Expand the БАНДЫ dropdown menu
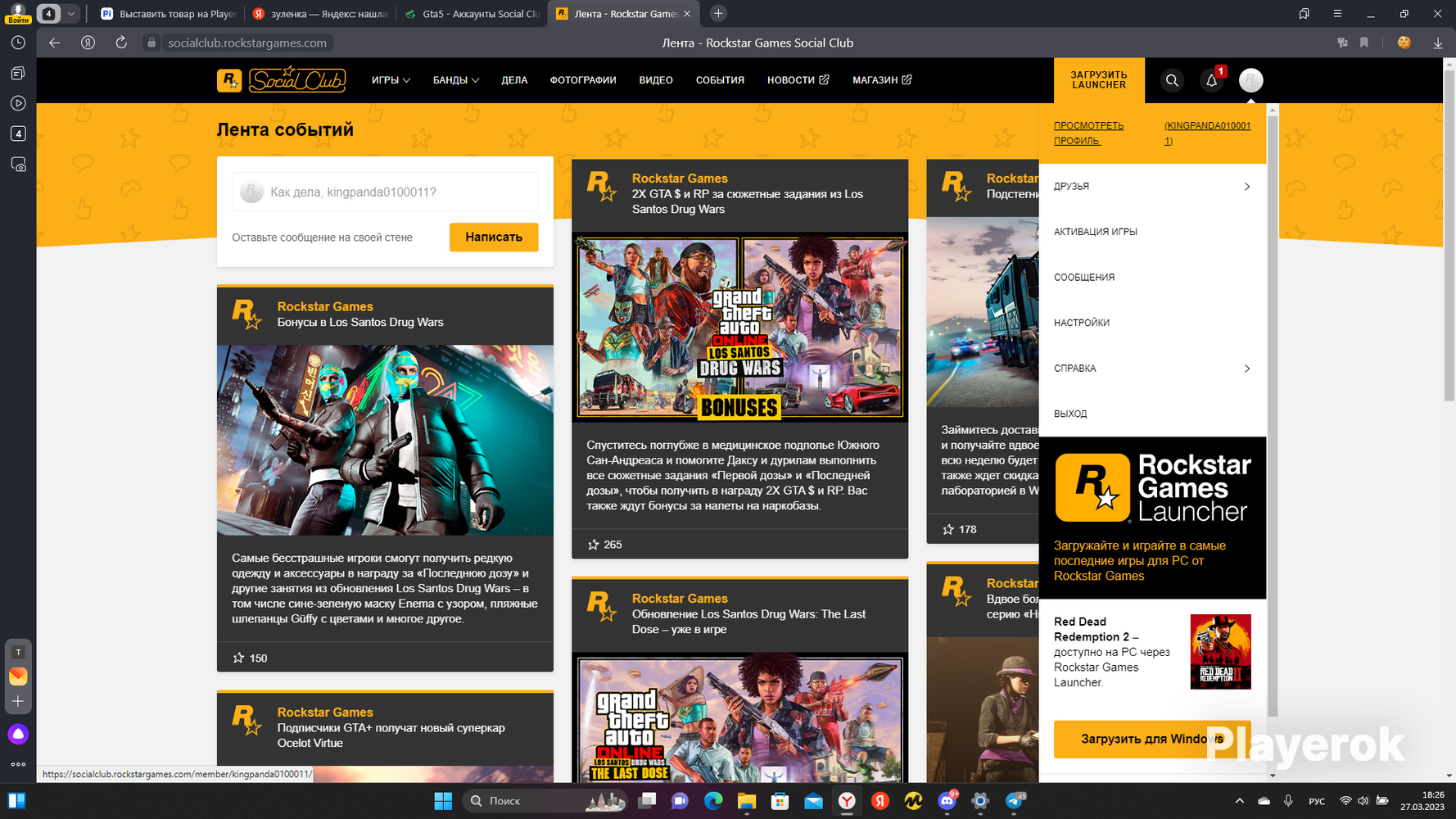The width and height of the screenshot is (1456, 819). pos(456,80)
